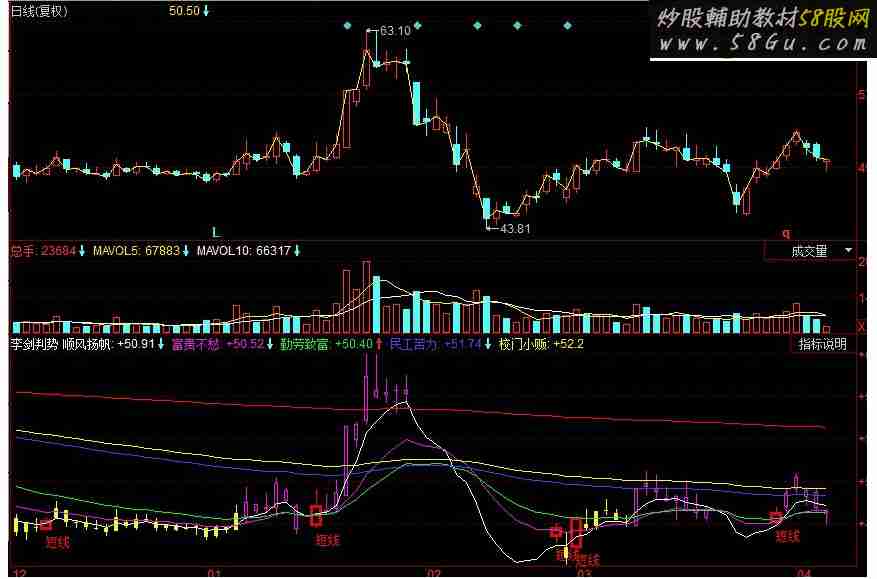This screenshot has width=877, height=579.
Task: Select the MAVOL10: 66317 readout
Action: pos(243,251)
